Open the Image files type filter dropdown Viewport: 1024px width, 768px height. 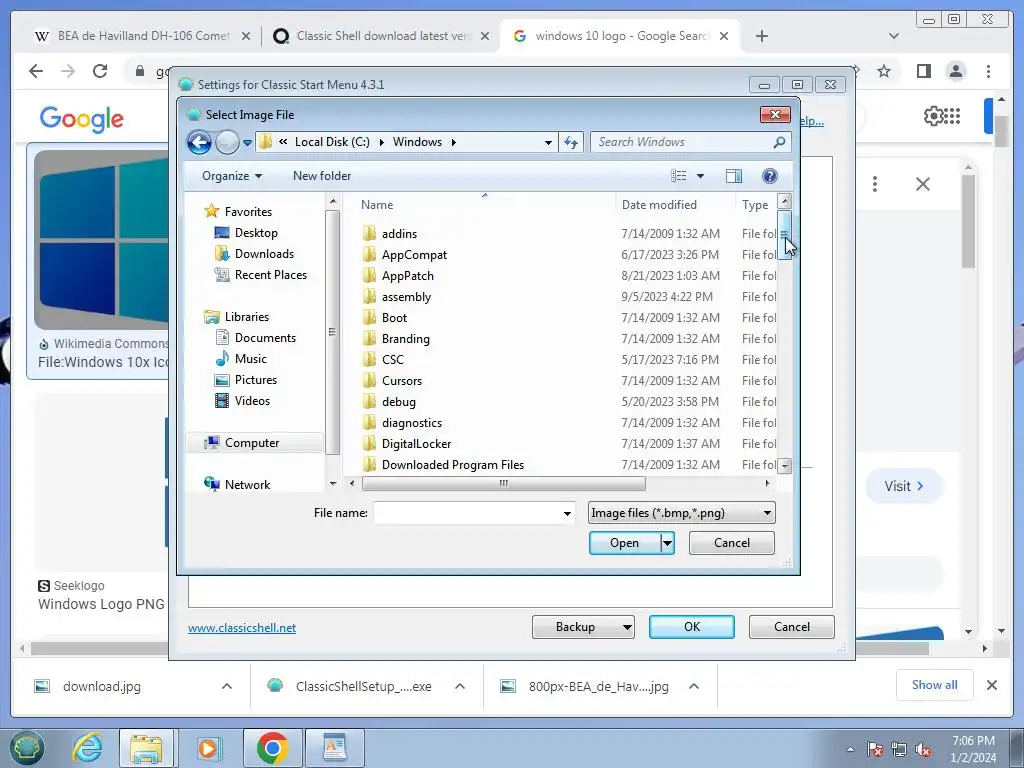(x=681, y=513)
